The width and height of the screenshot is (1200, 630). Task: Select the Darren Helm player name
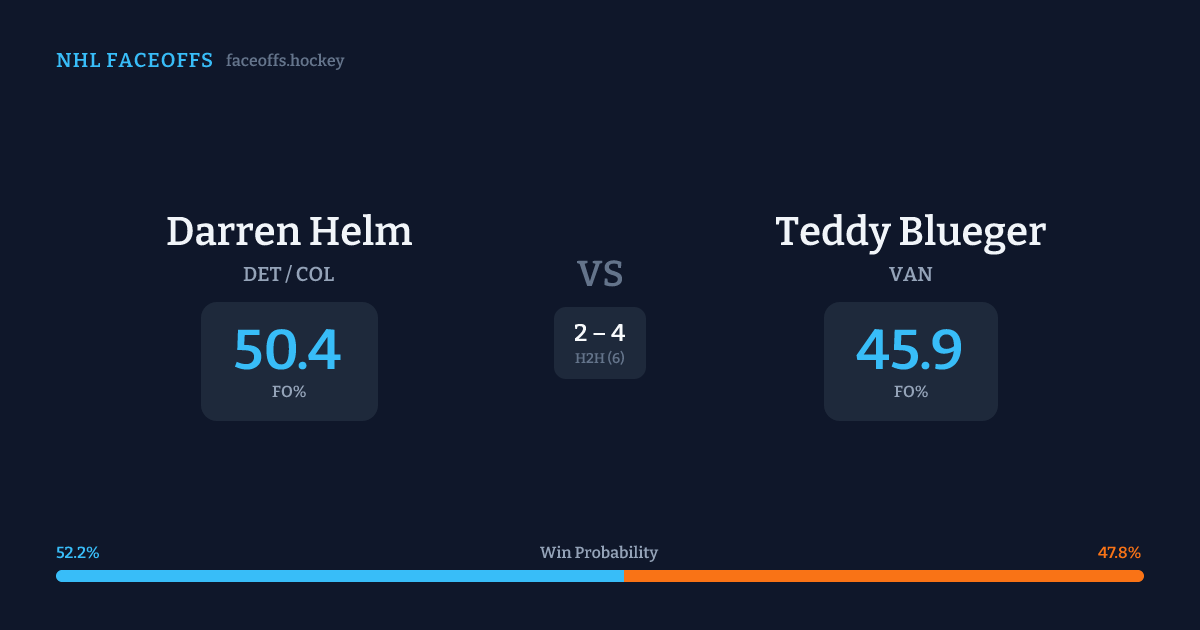click(289, 232)
